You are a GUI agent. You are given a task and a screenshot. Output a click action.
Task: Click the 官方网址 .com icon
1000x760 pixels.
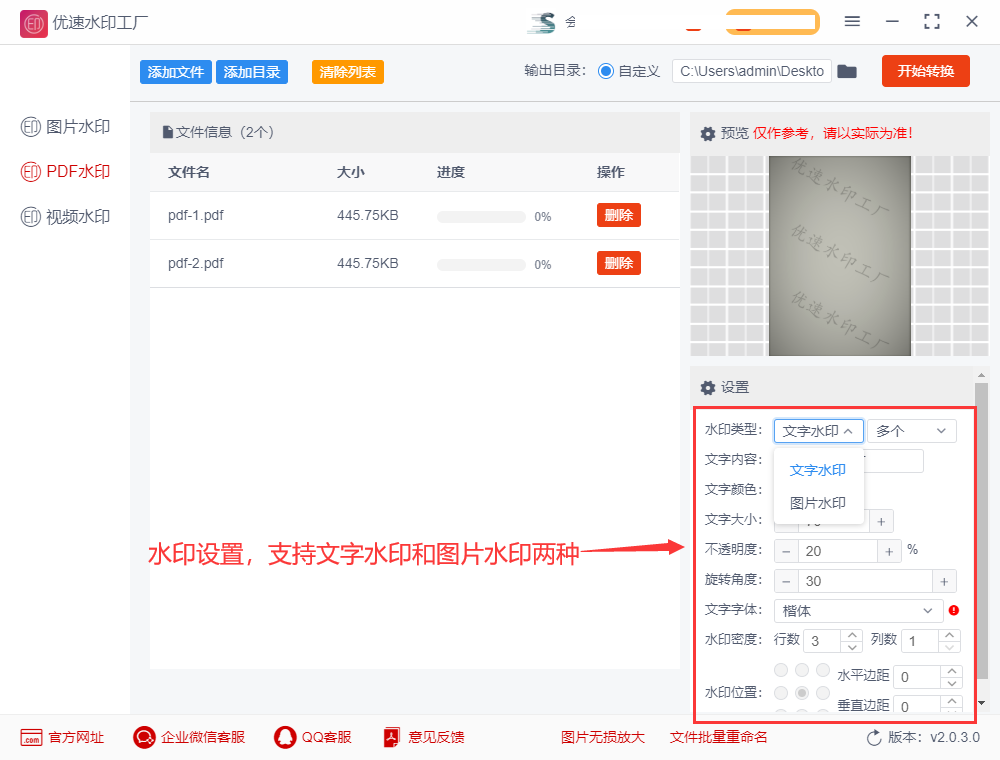(x=31, y=738)
